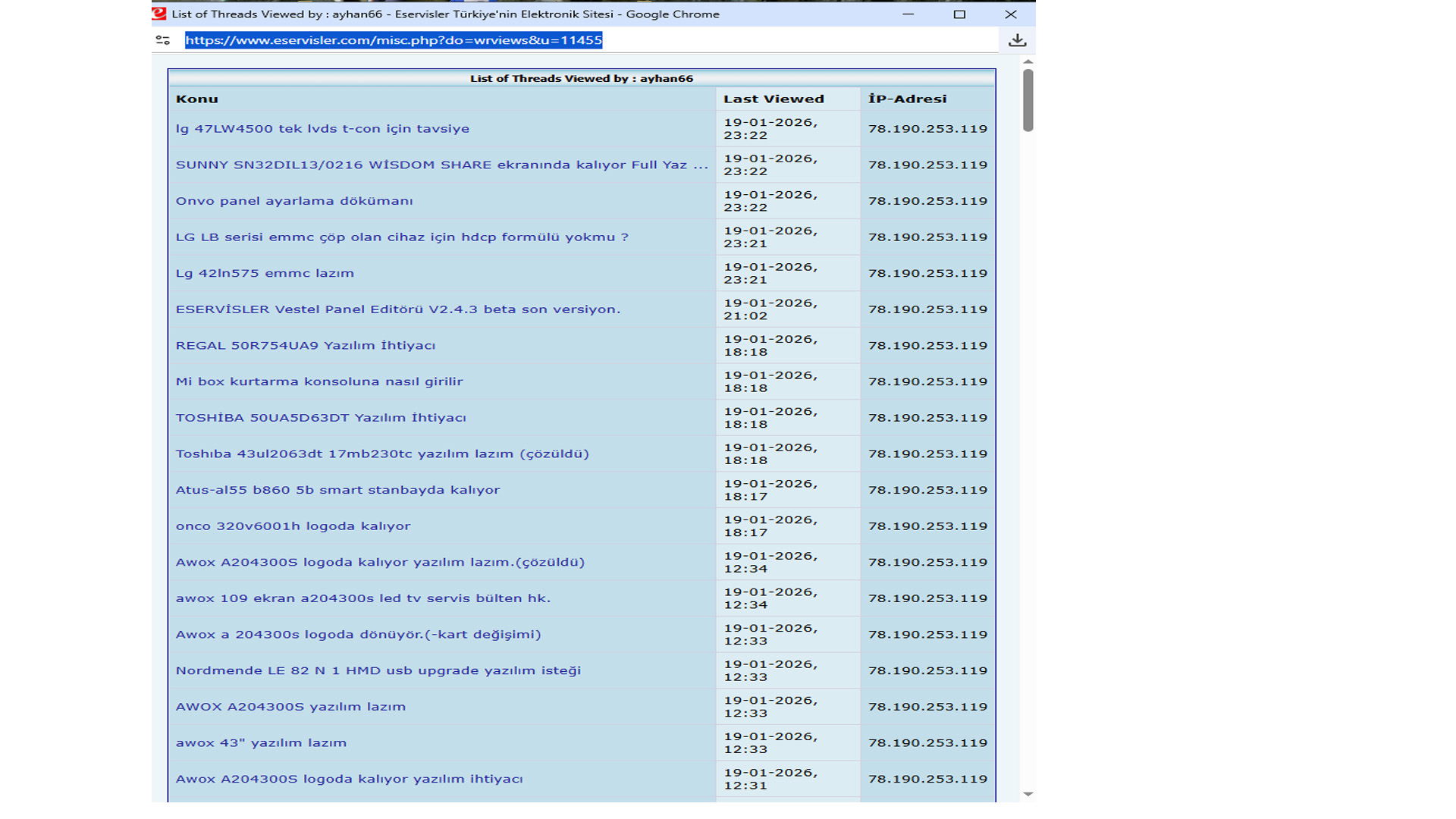Minimize the Chrome popup window
This screenshot has width=1456, height=819.
coord(908,14)
